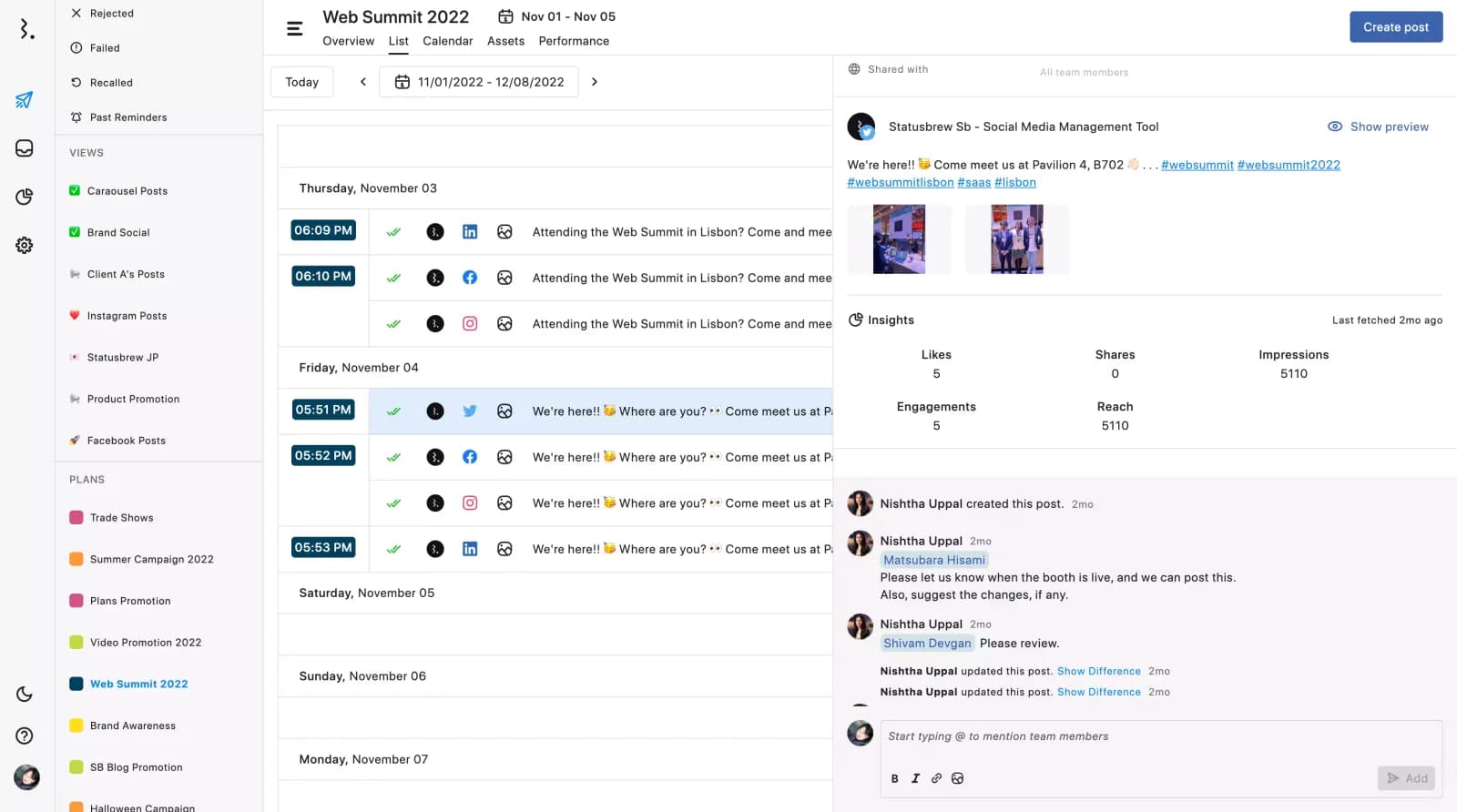This screenshot has height=812, width=1457.
Task: Toggle dark mode moon icon
Action: click(25, 695)
